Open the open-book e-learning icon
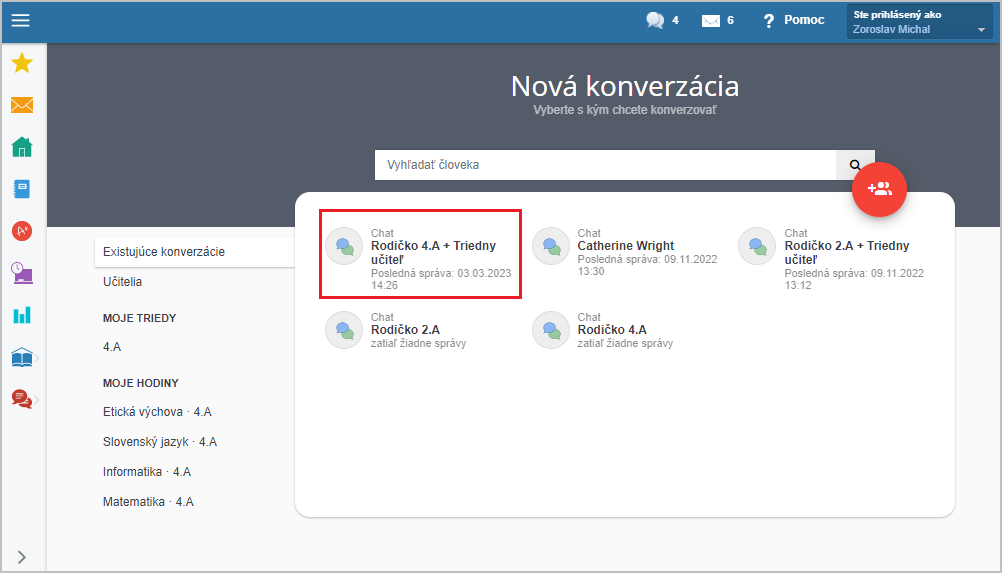The image size is (1002, 573). [22, 358]
